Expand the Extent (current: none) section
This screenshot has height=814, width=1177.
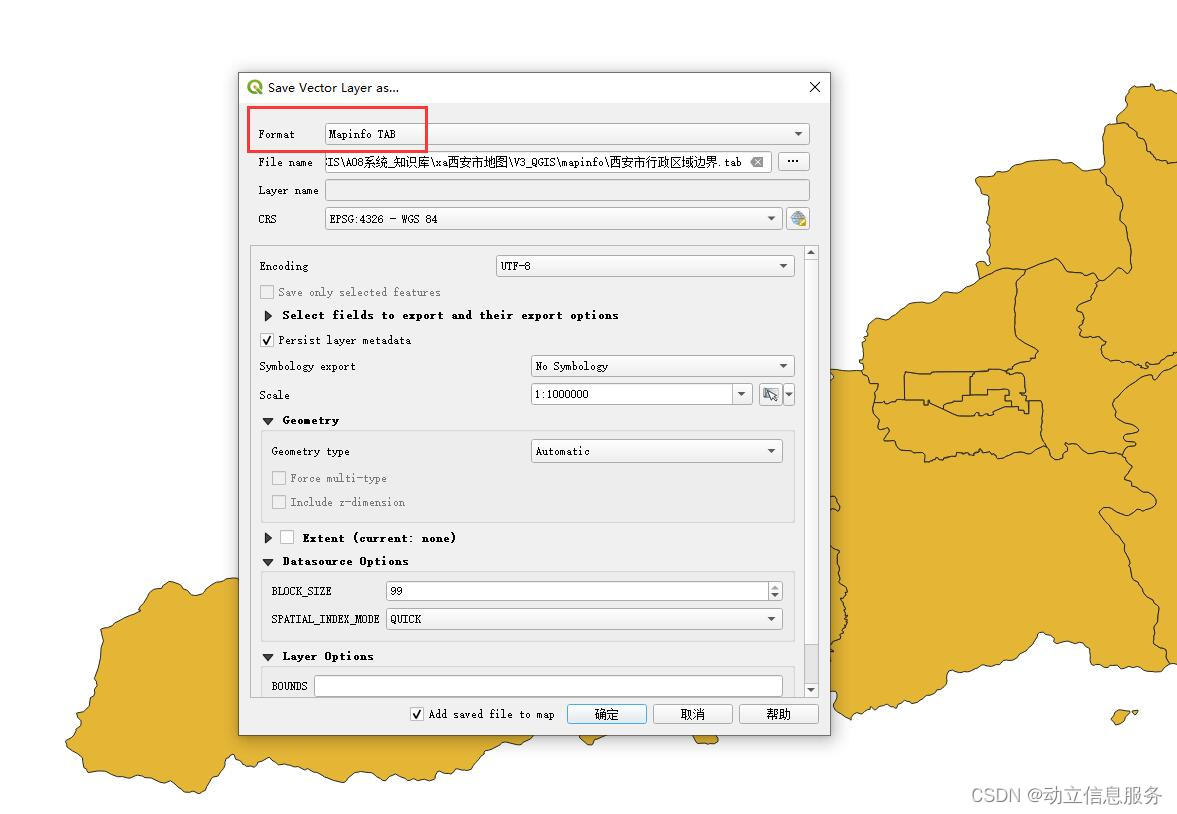click(x=268, y=538)
